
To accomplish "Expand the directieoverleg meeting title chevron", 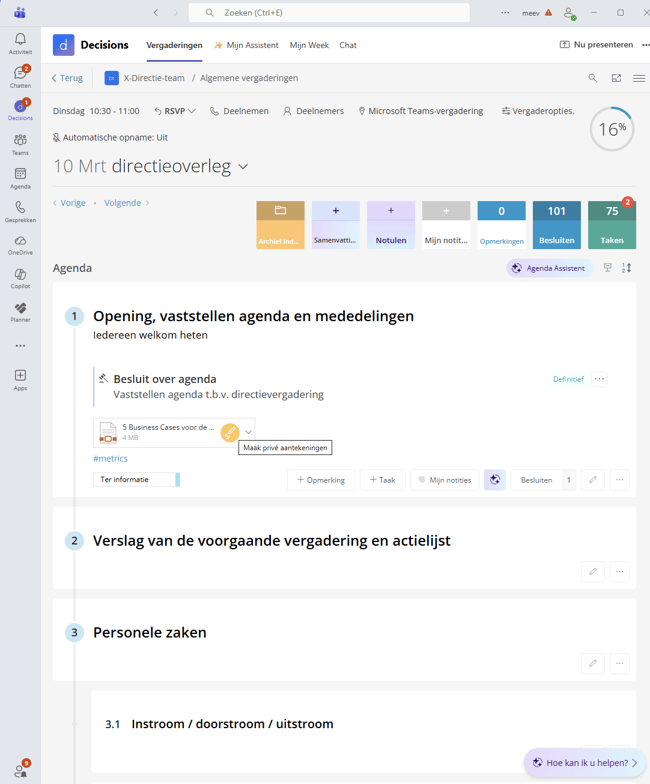I will [x=243, y=167].
